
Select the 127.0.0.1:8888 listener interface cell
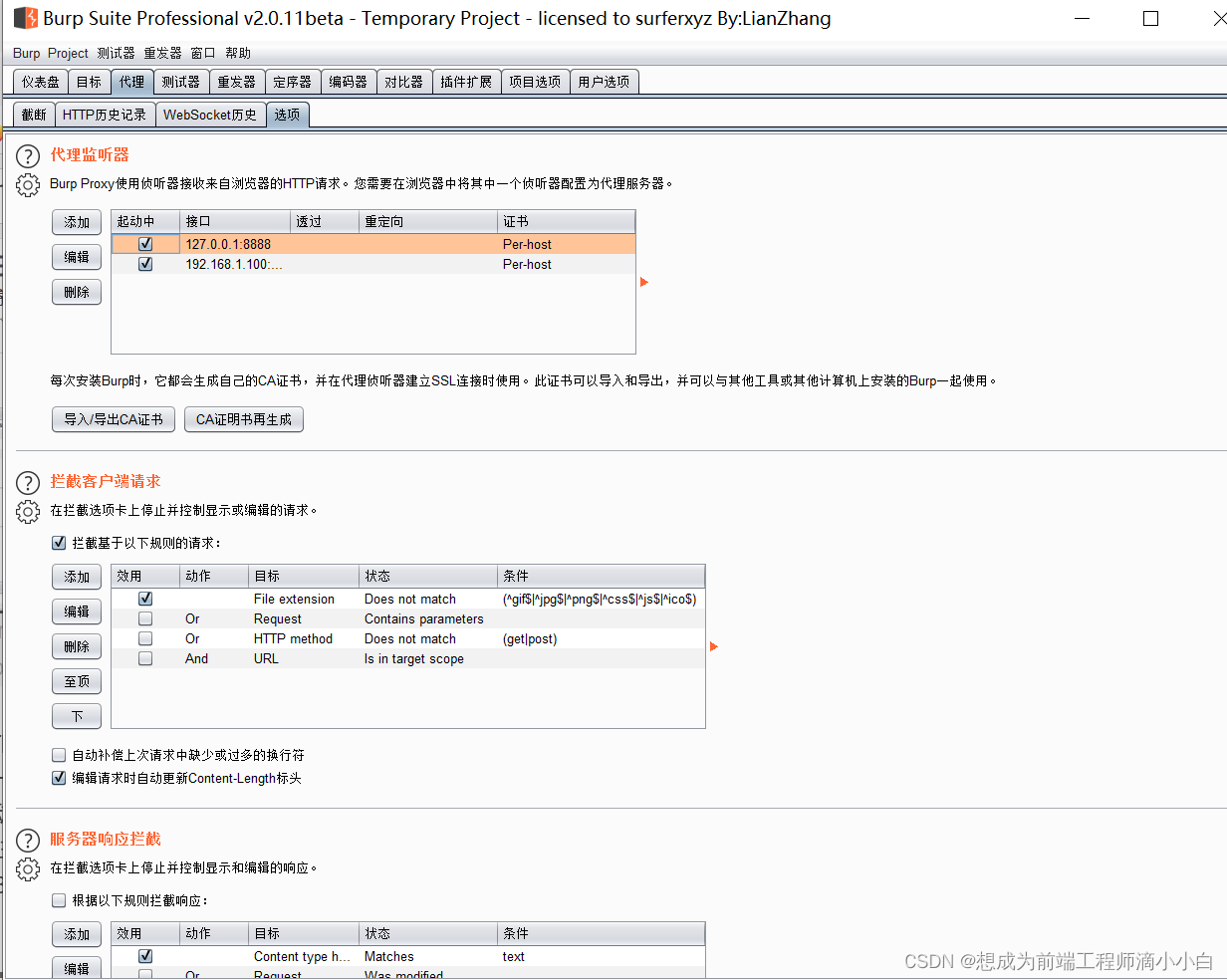(x=235, y=244)
